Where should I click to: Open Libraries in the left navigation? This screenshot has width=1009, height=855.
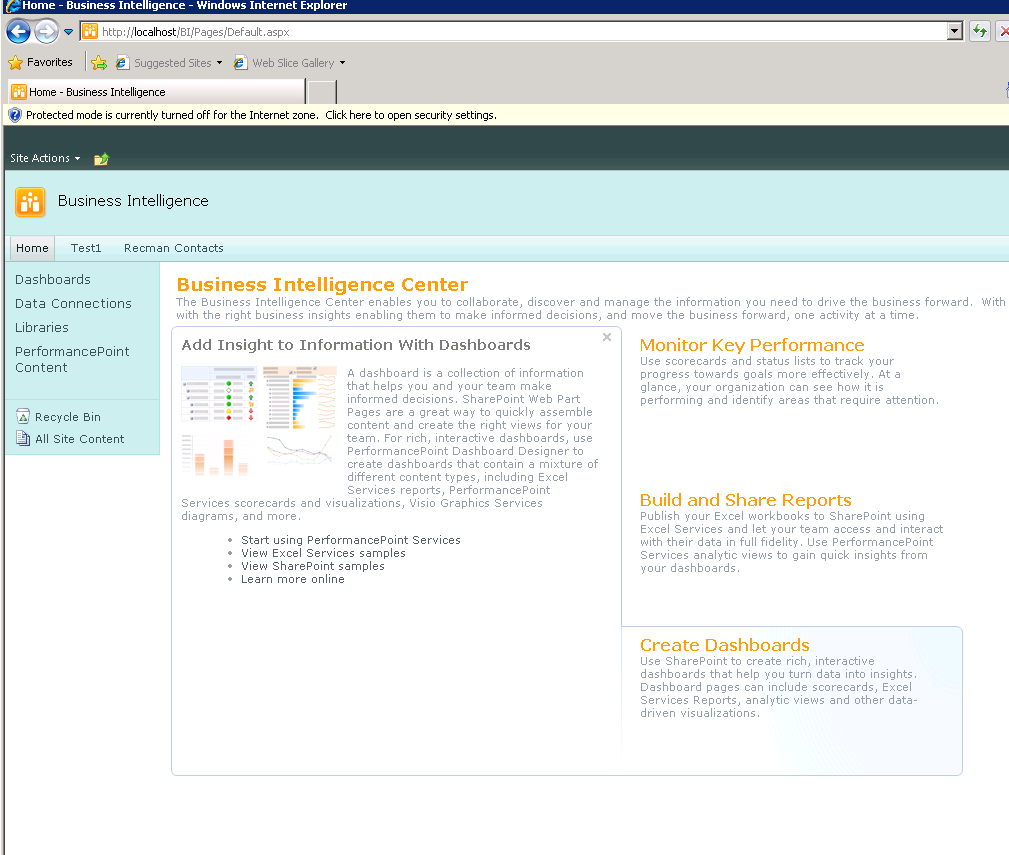[x=42, y=327]
